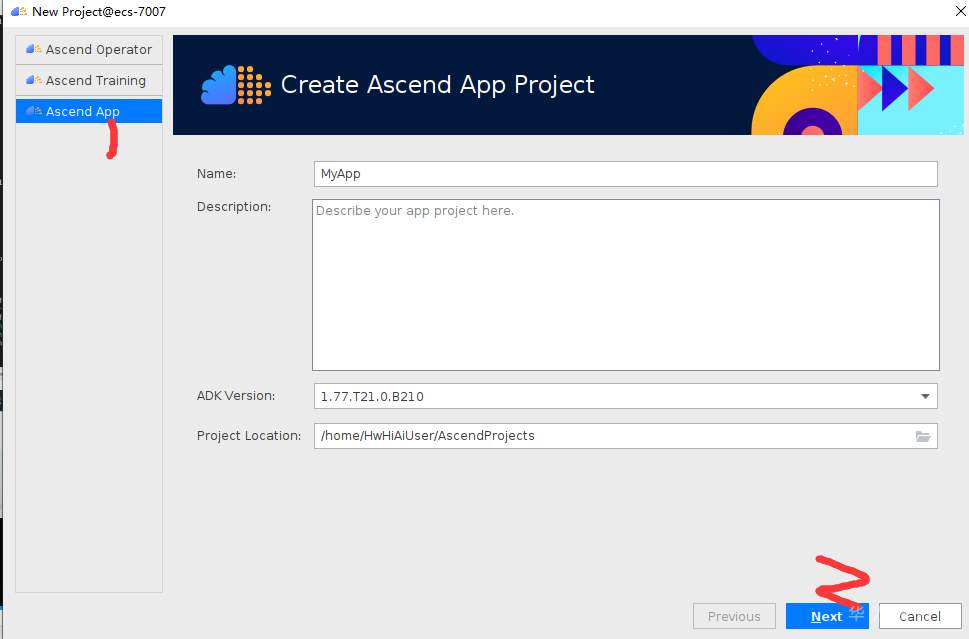
Task: Open the ADK Version dropdown
Action: [x=625, y=396]
